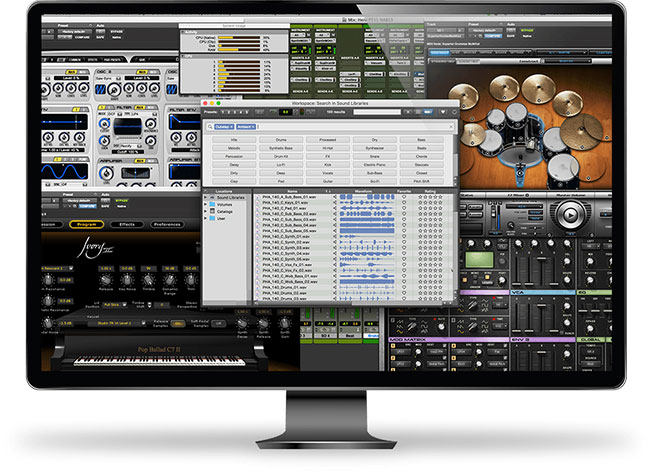Select the Electric Piano tag button
650x471 pixels.
(374, 165)
